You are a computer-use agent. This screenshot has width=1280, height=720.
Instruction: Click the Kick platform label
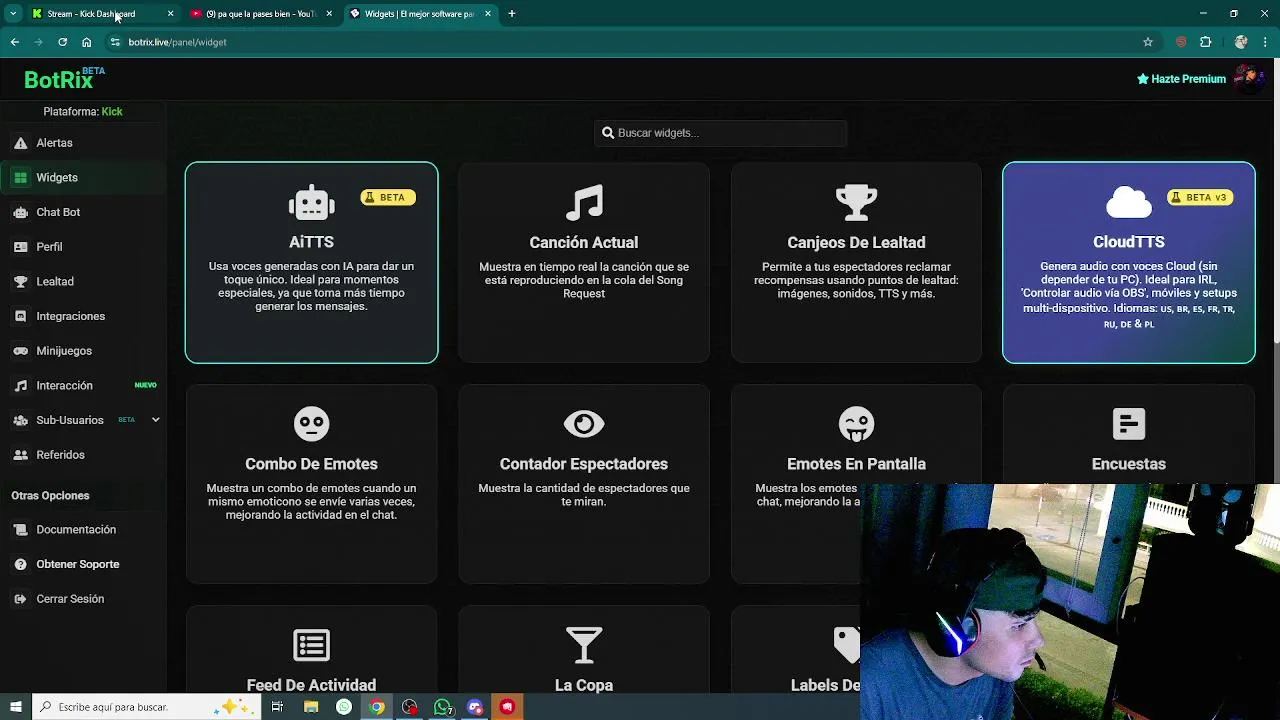pyautogui.click(x=112, y=112)
